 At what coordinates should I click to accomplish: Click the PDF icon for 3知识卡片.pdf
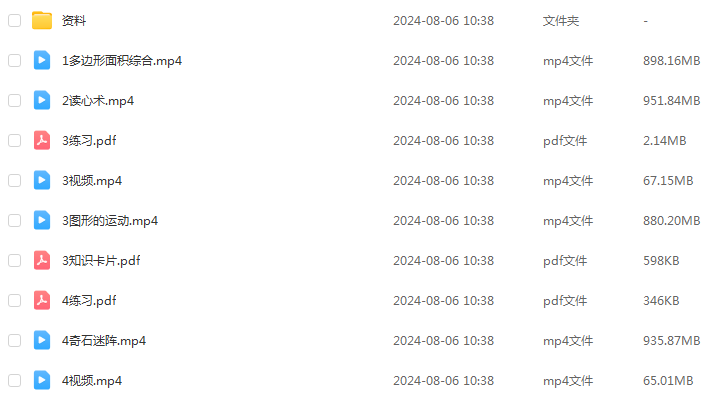pyautogui.click(x=42, y=260)
